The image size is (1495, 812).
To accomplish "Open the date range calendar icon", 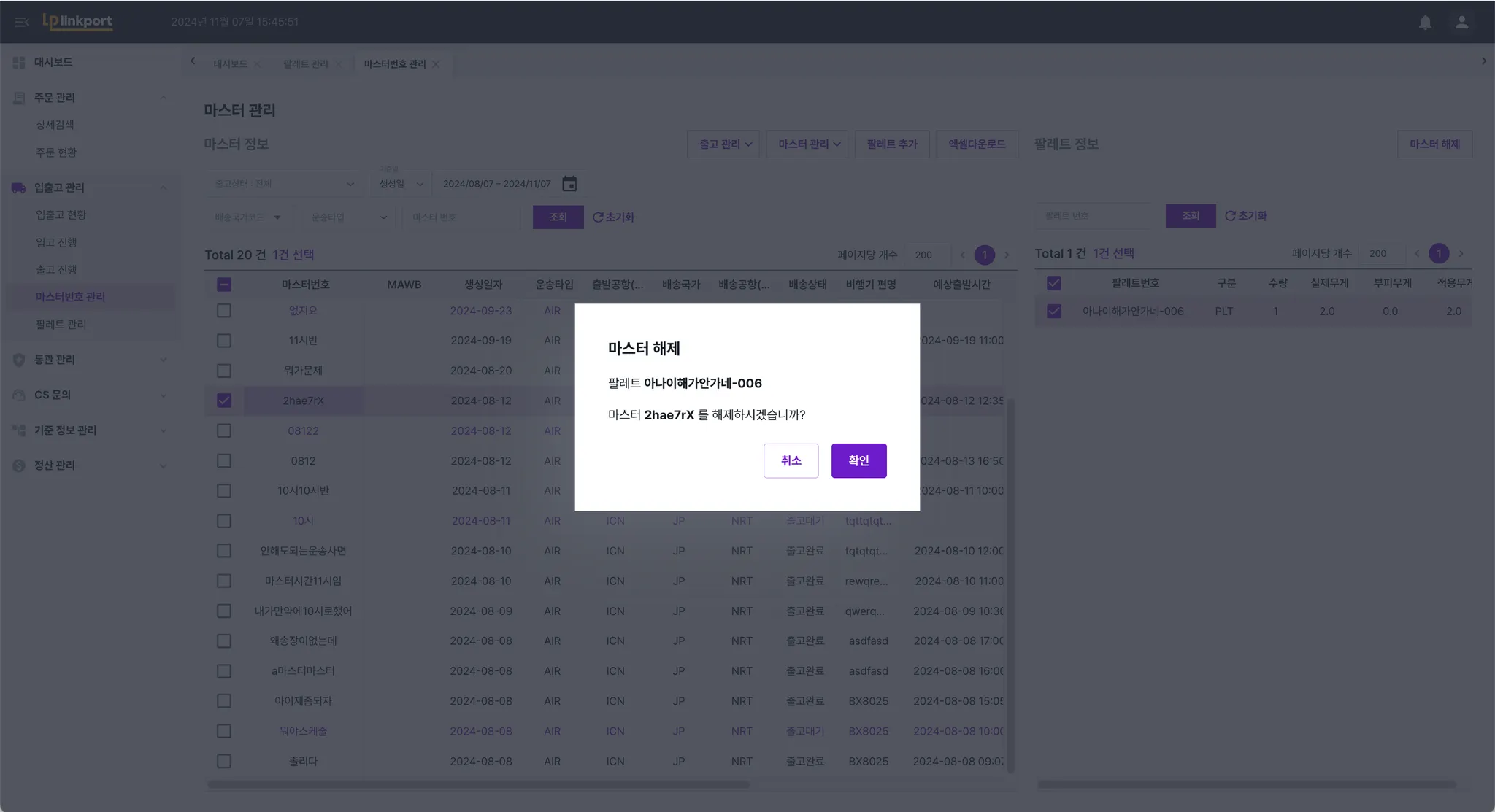I will point(569,184).
